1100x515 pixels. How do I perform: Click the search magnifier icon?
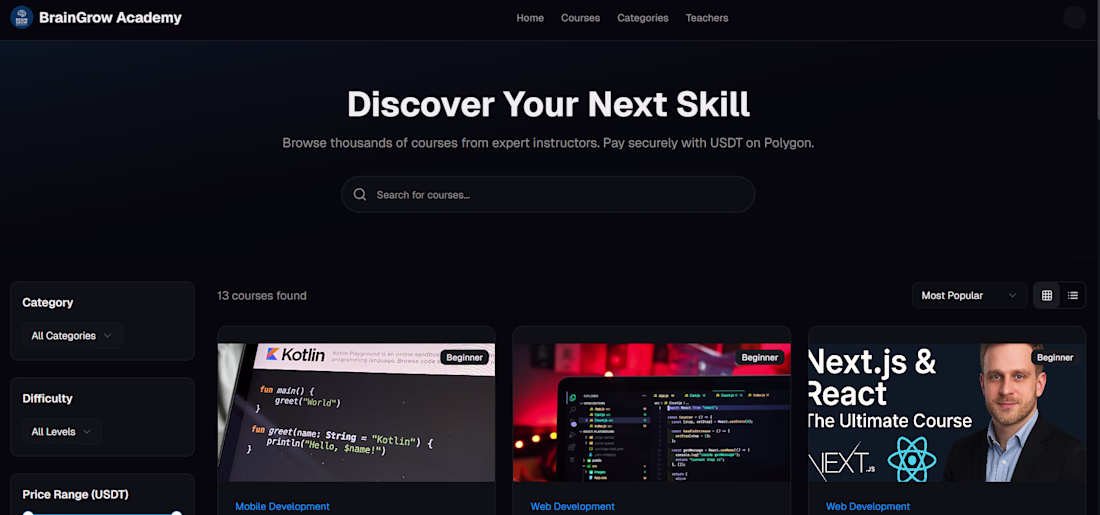(360, 194)
